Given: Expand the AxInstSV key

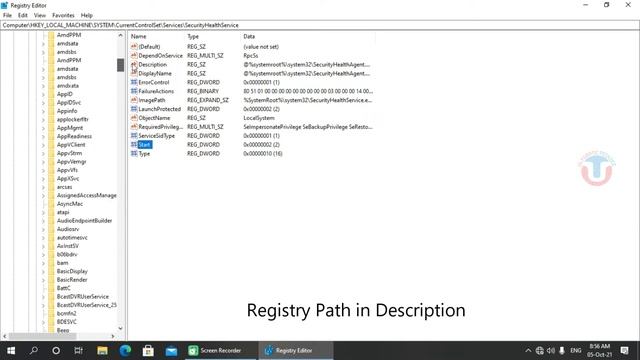Looking at the screenshot, I should (43, 246).
